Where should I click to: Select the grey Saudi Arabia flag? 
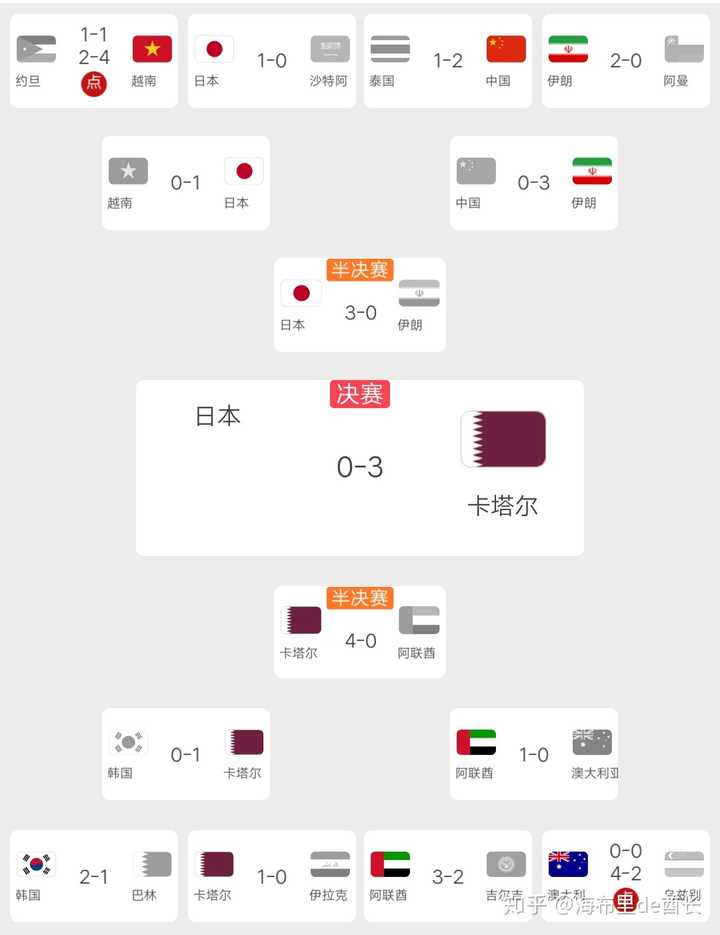coord(330,49)
